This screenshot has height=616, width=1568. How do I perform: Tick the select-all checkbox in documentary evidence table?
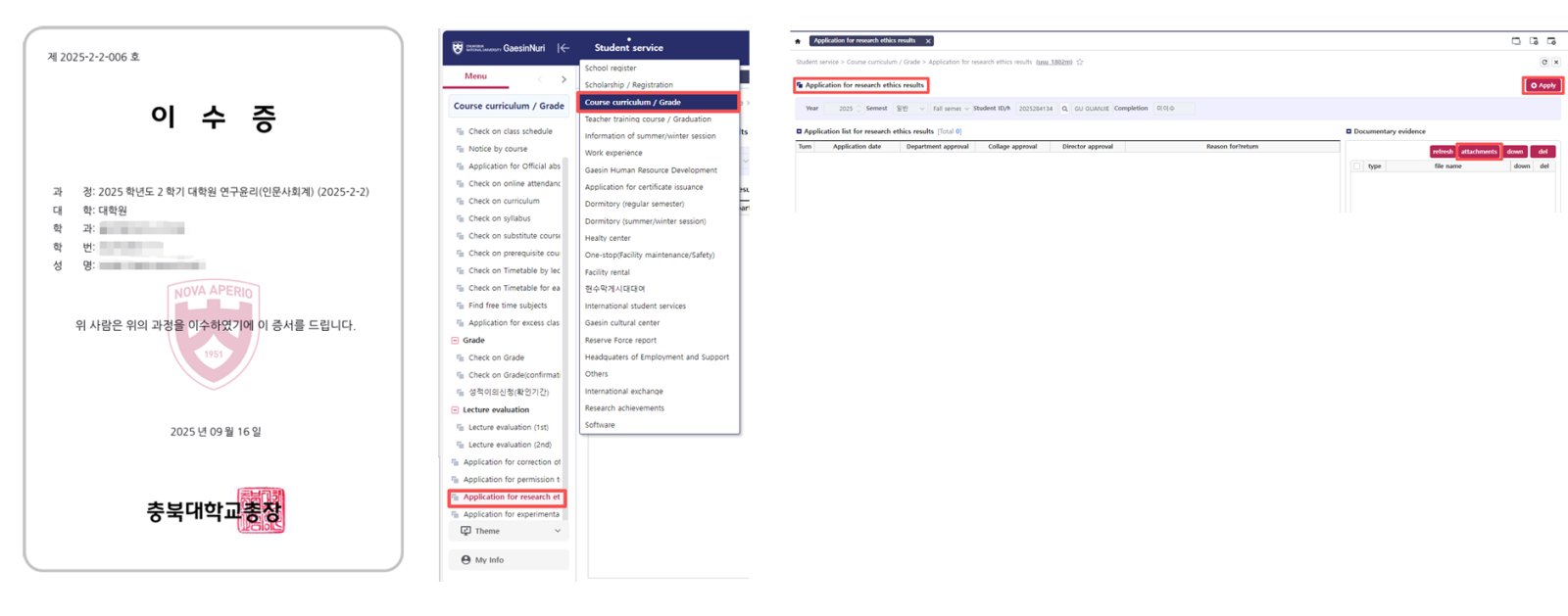[x=1357, y=166]
